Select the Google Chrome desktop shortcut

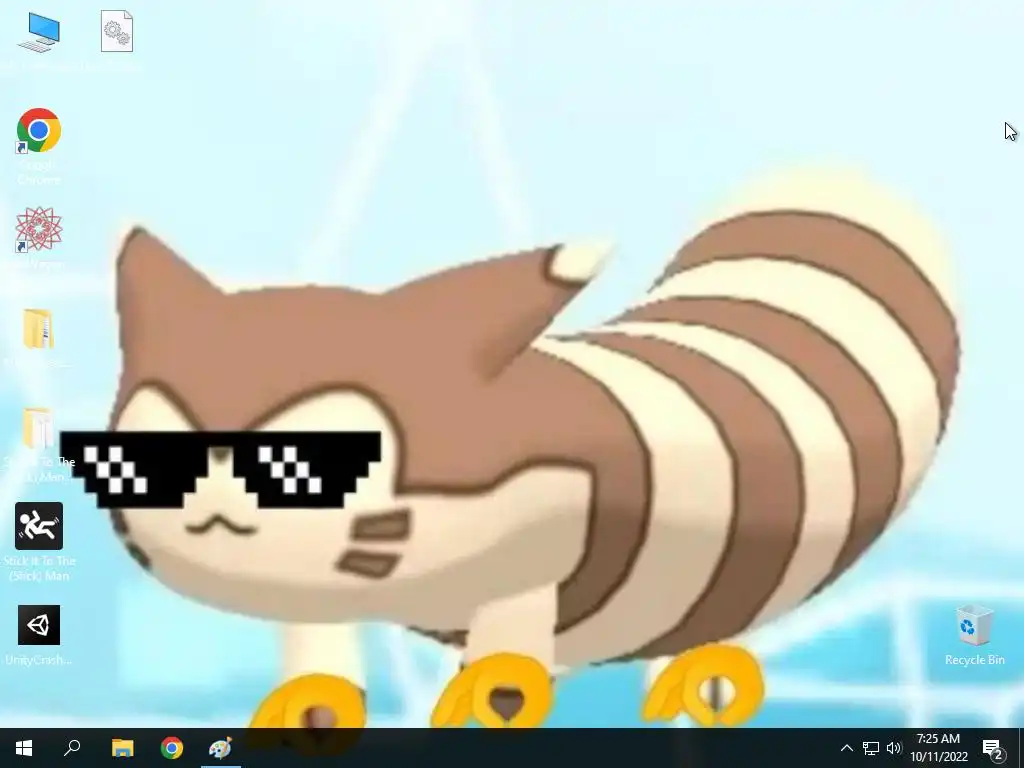(x=39, y=131)
